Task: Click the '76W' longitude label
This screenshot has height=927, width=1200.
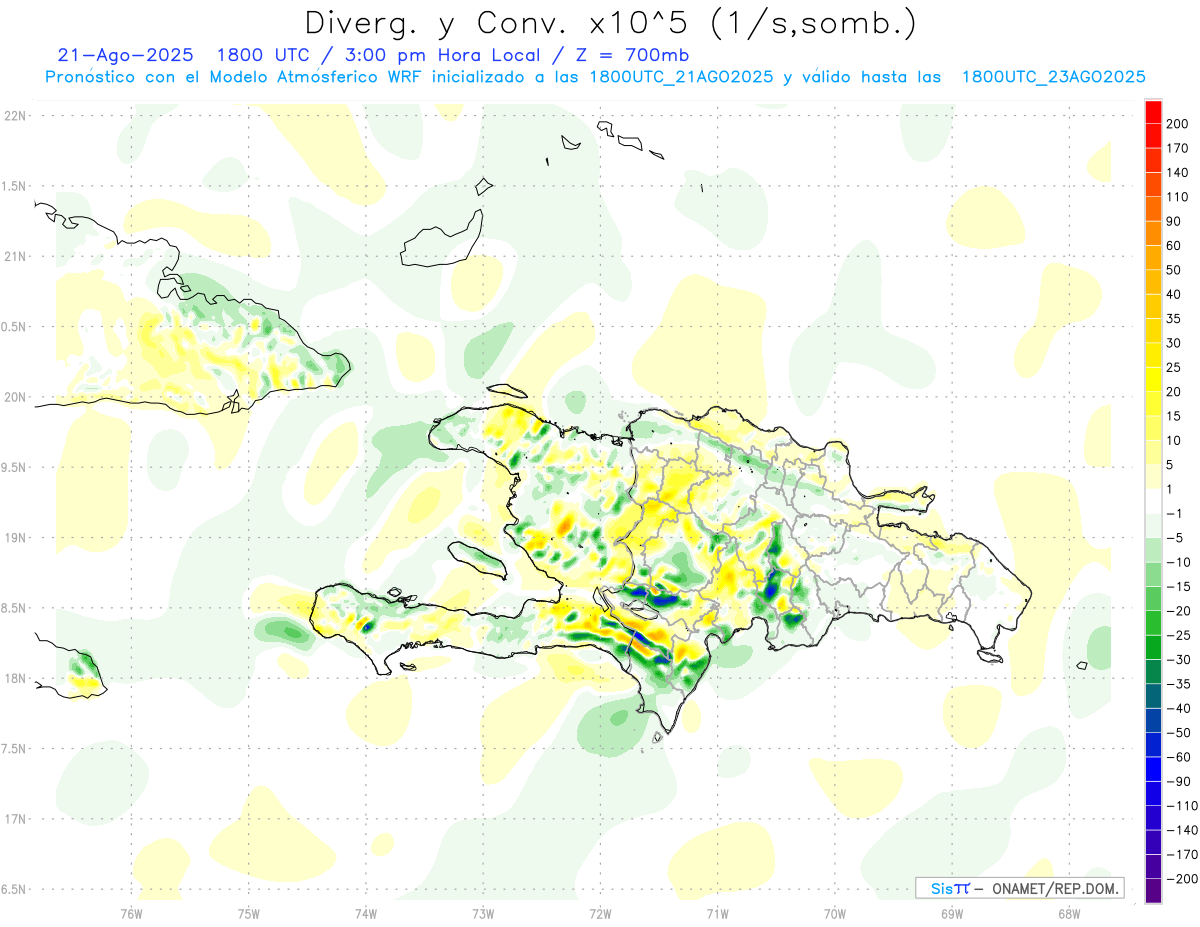Action: tap(131, 913)
